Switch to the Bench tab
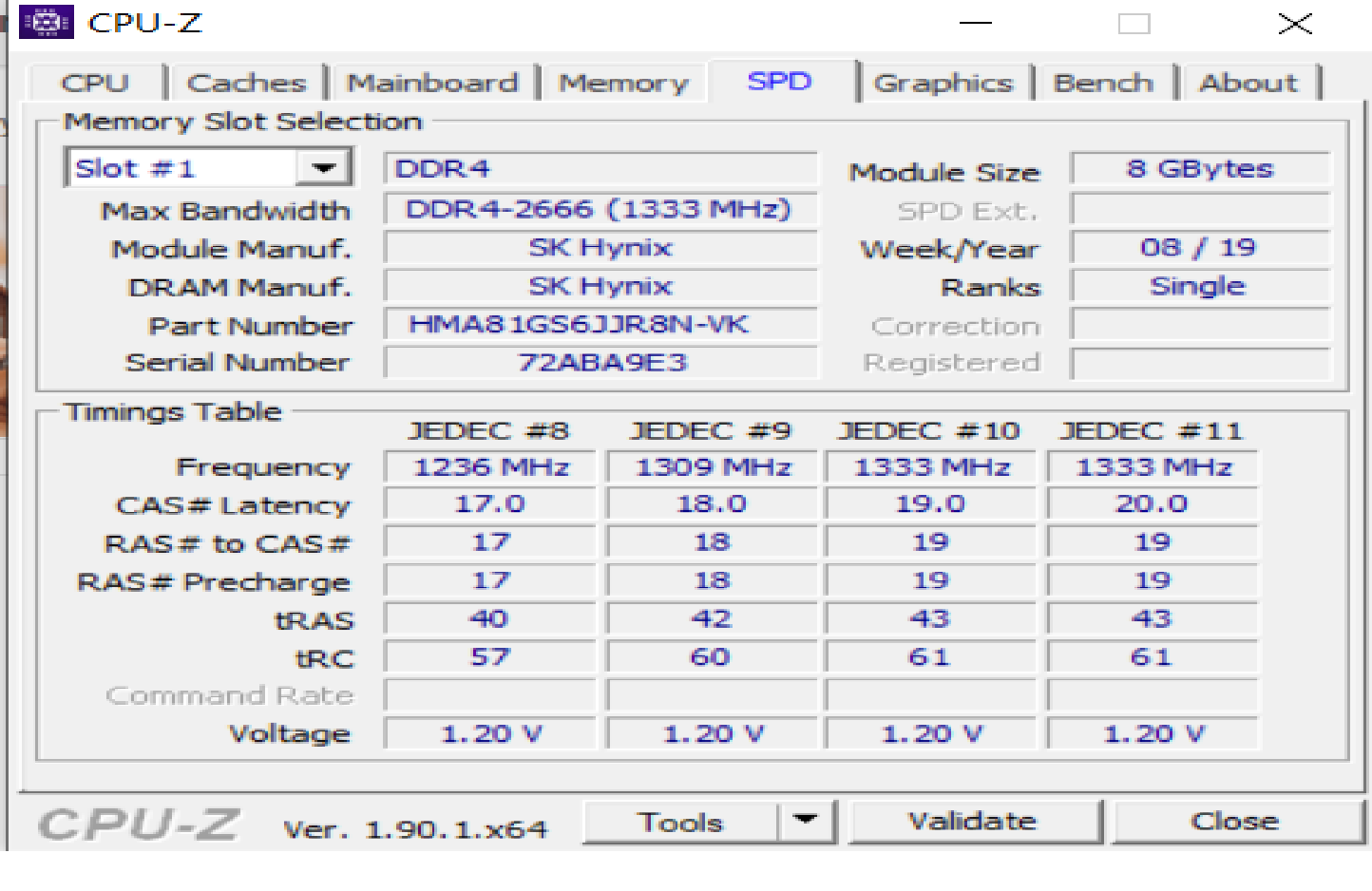1372x891 pixels. click(x=1104, y=83)
